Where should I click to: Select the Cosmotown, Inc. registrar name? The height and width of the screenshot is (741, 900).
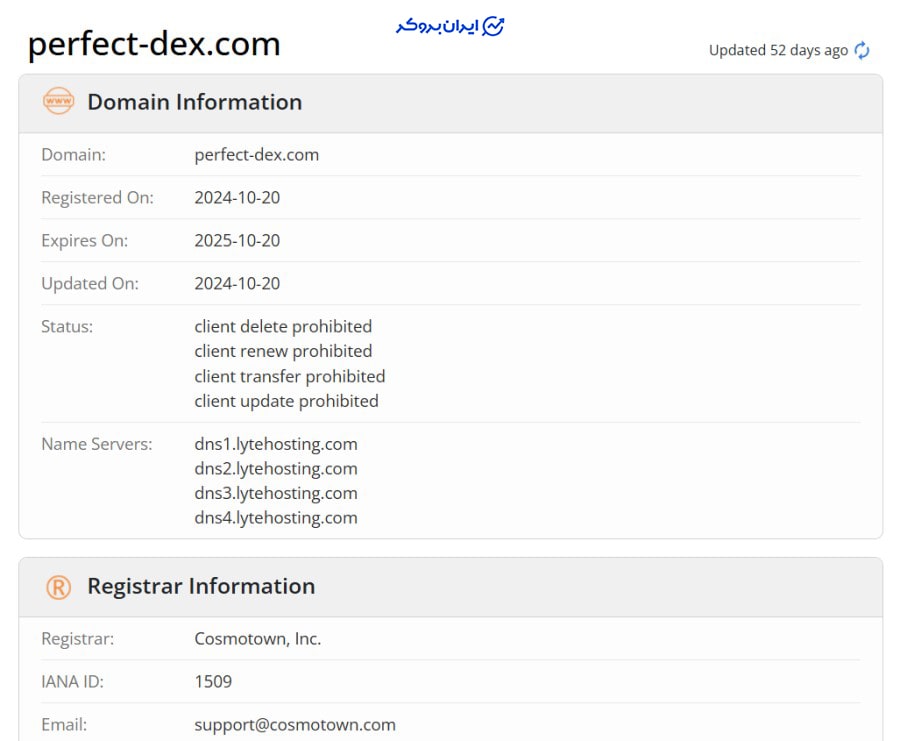[x=258, y=638]
